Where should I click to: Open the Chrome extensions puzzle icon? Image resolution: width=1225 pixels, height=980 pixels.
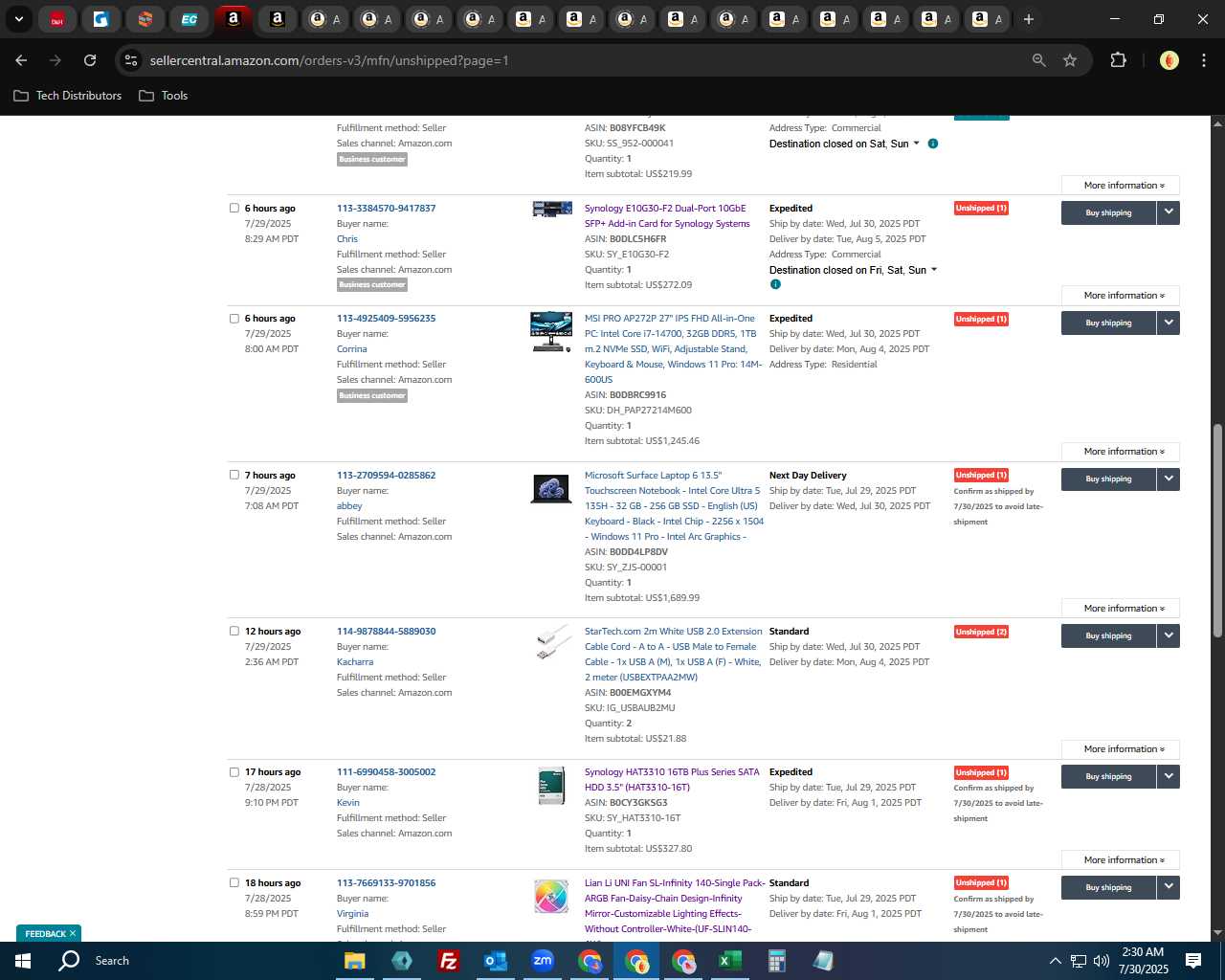point(1118,60)
